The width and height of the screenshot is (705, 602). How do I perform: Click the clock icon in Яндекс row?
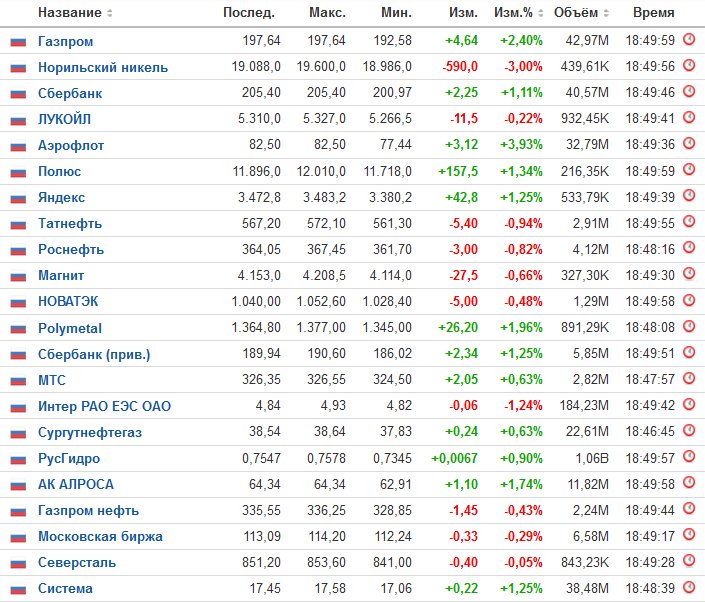[x=689, y=196]
